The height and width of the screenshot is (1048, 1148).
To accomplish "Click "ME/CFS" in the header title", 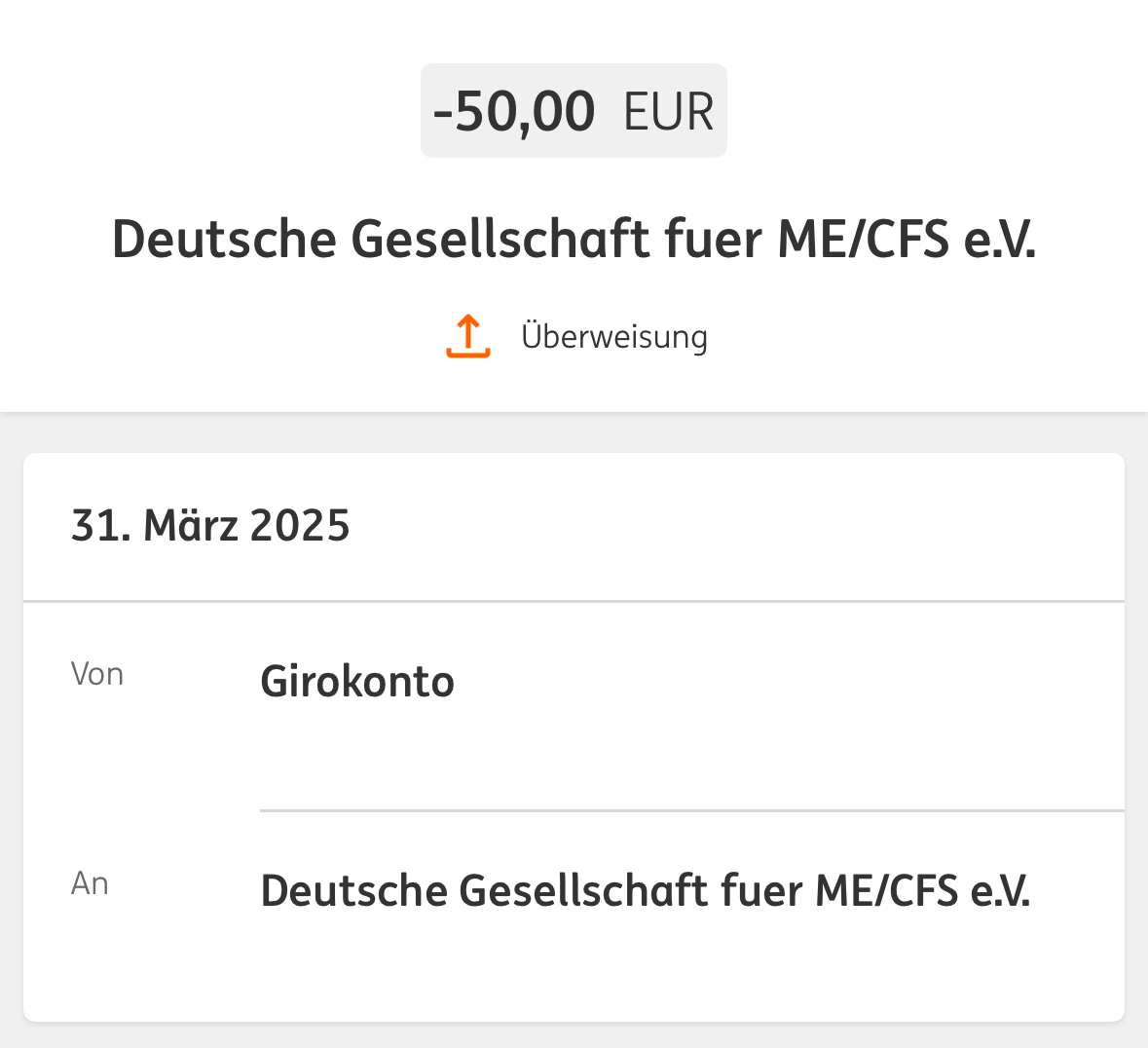I will pyautogui.click(x=863, y=240).
